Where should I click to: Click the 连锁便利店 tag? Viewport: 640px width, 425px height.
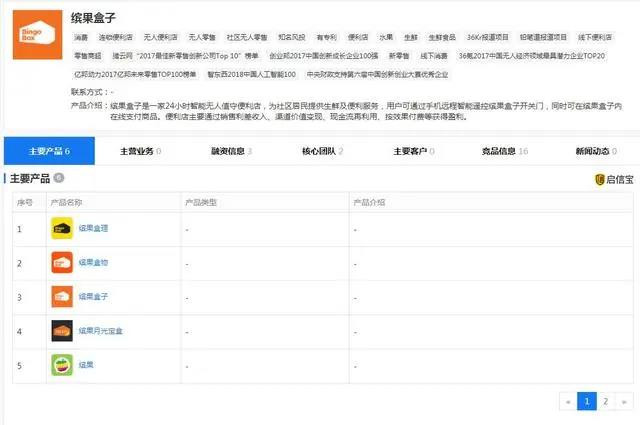(116, 37)
